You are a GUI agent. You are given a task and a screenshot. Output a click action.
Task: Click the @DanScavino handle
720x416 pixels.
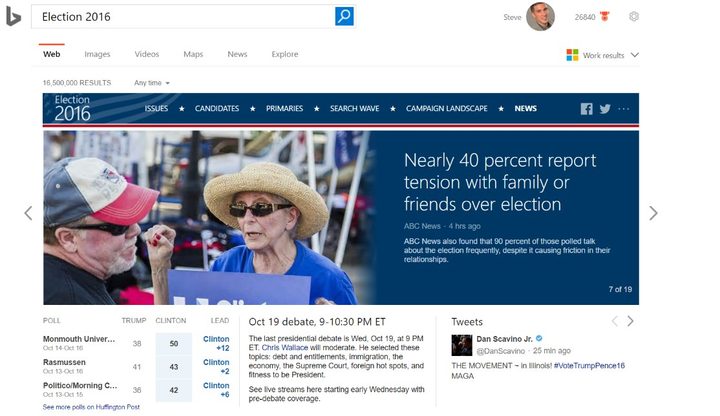[501, 351]
